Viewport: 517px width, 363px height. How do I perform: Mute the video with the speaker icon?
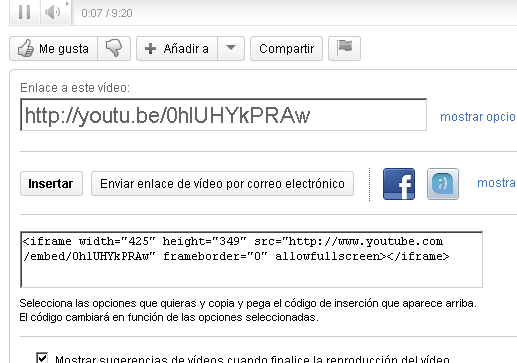coord(53,12)
